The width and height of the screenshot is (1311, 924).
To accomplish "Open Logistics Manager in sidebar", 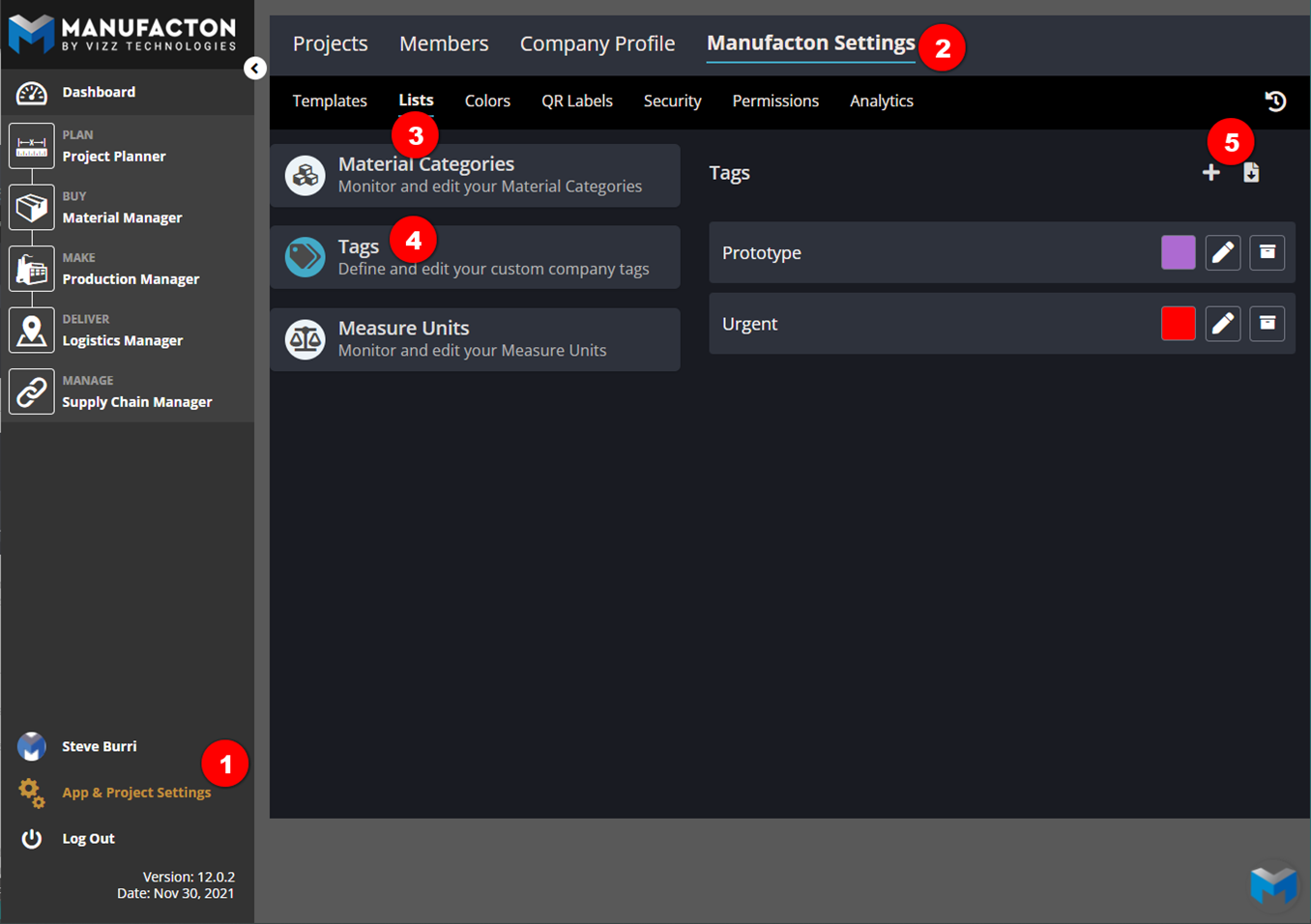I will [122, 340].
